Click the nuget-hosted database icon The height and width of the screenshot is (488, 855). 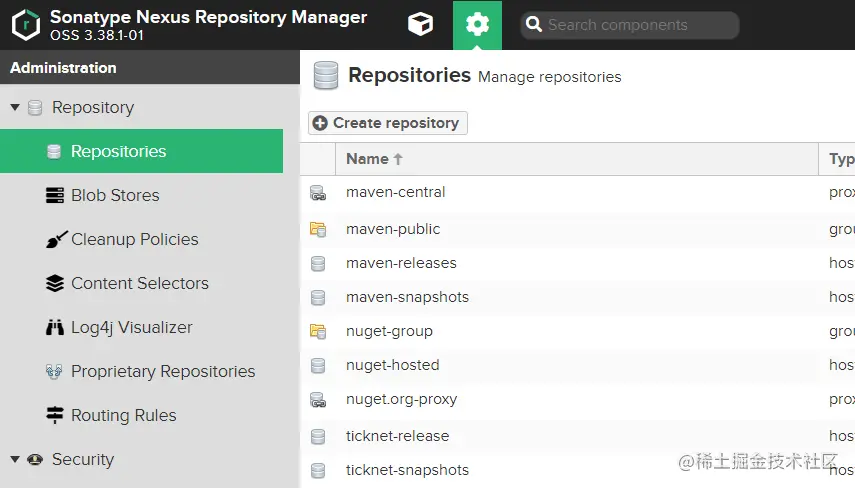click(318, 365)
